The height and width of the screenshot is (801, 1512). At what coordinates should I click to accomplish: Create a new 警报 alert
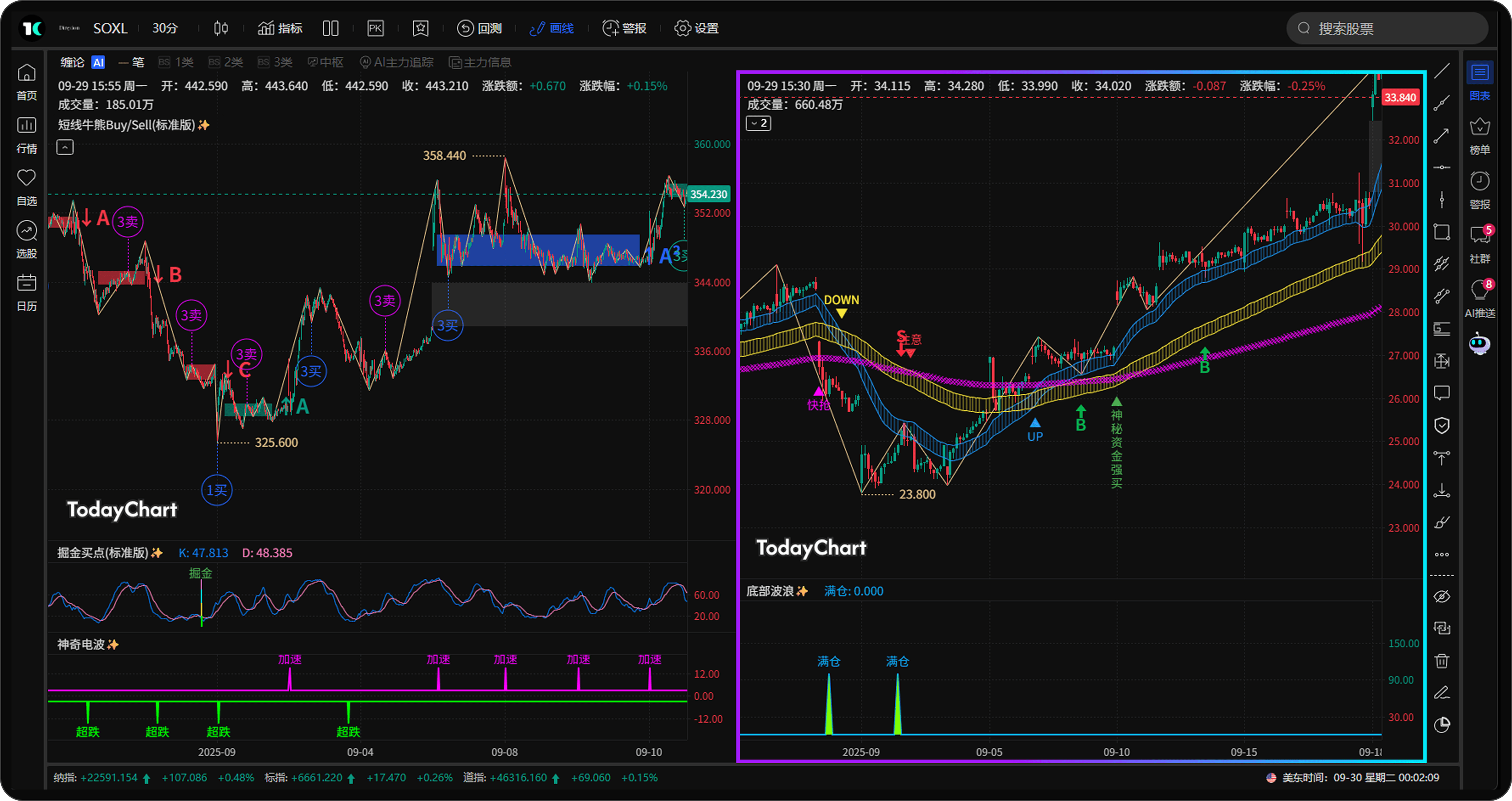point(624,28)
